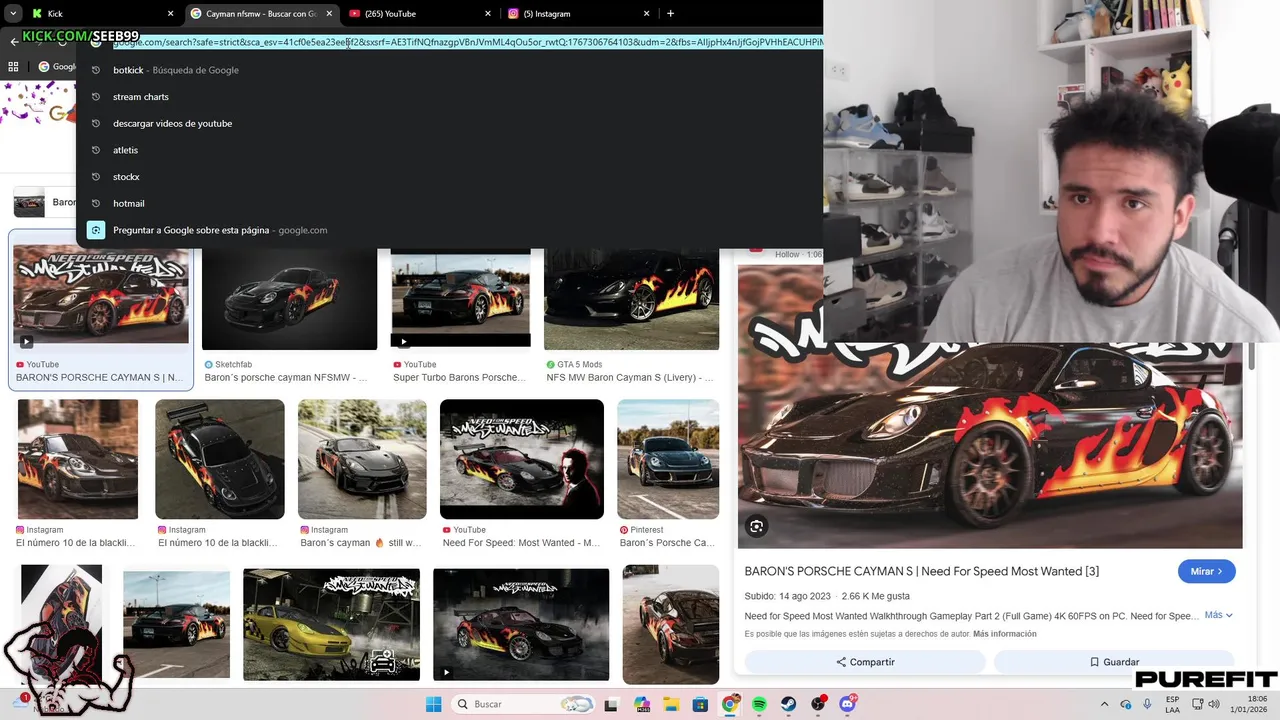Click the 'Guardar' save button
Viewport: 1280px width, 720px height.
pyautogui.click(x=1114, y=662)
